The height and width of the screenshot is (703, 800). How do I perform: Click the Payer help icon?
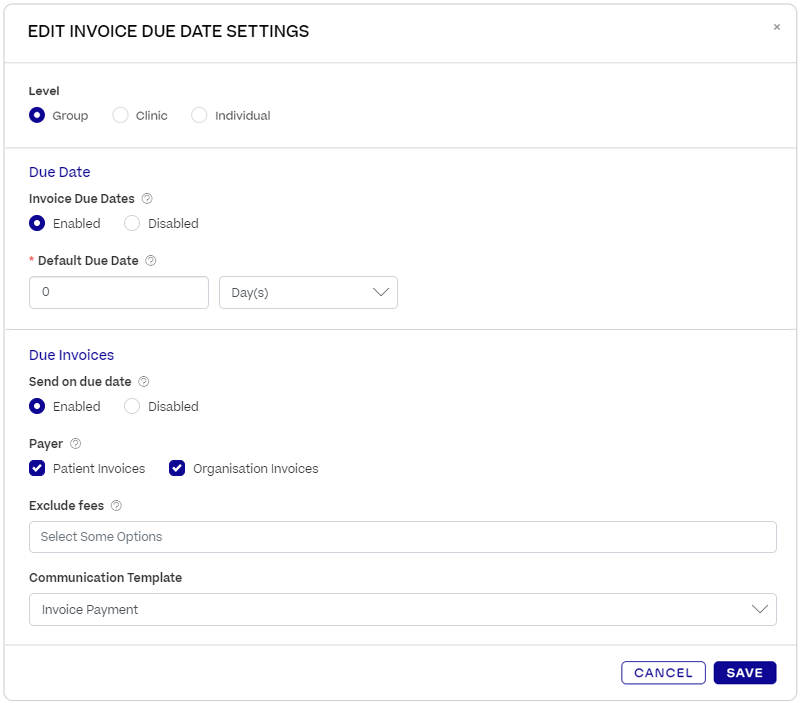[76, 444]
